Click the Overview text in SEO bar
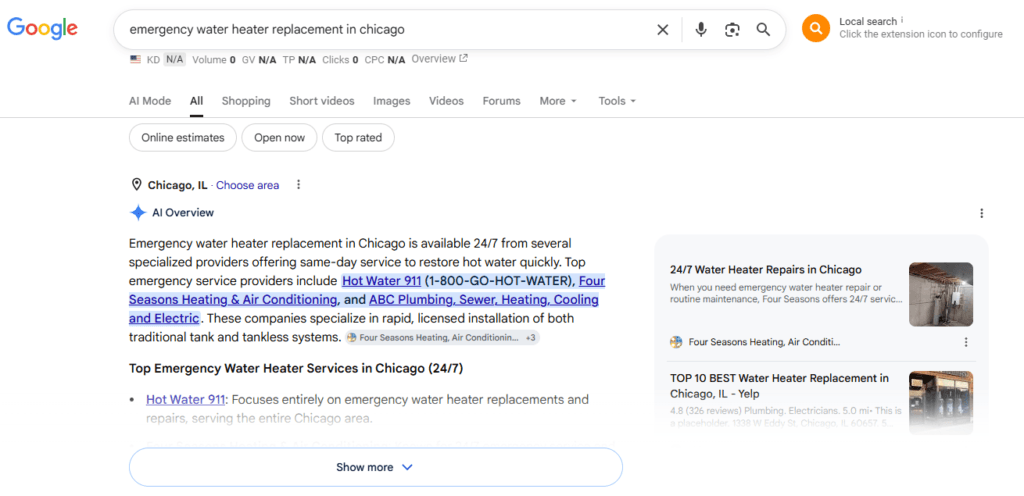Screen dimensions: 1024x496 coord(434,59)
